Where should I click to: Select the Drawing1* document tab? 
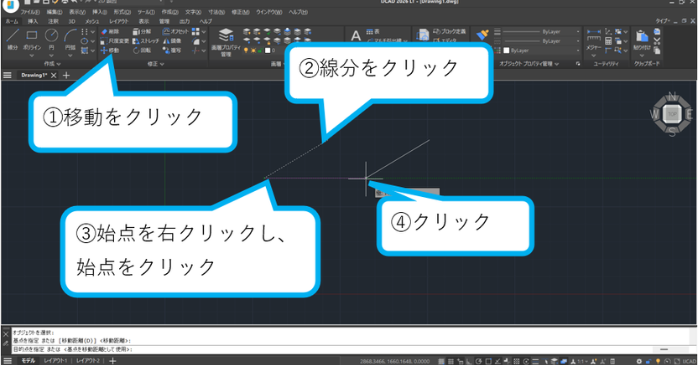pos(34,75)
